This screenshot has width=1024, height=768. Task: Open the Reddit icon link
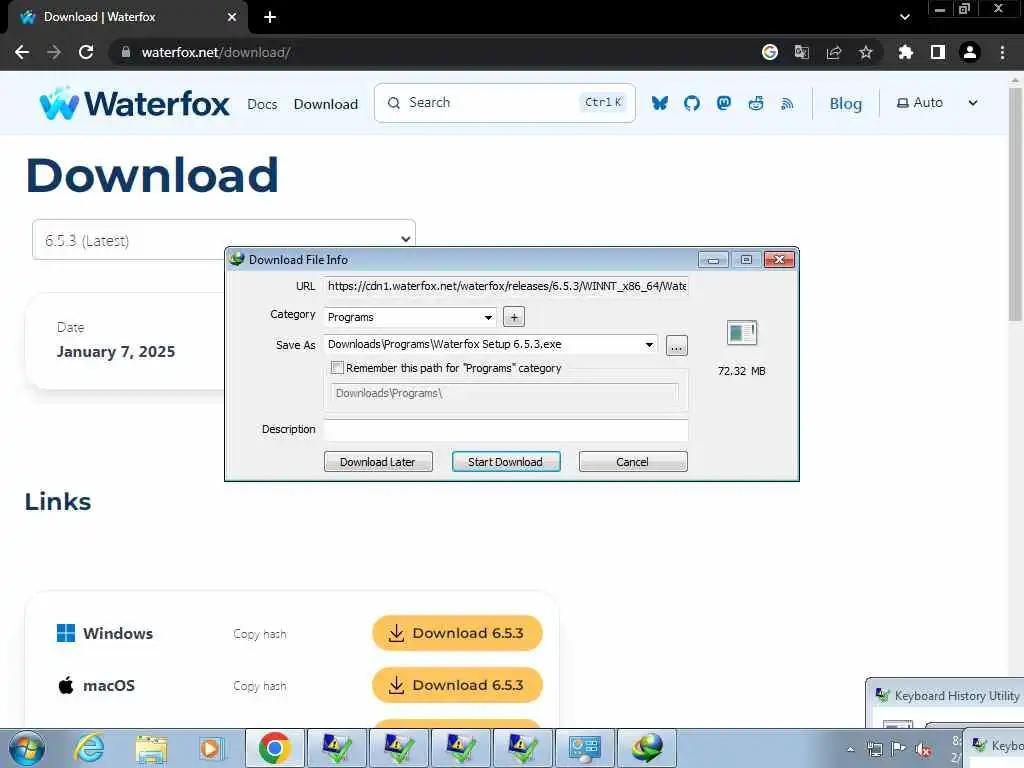click(x=756, y=103)
